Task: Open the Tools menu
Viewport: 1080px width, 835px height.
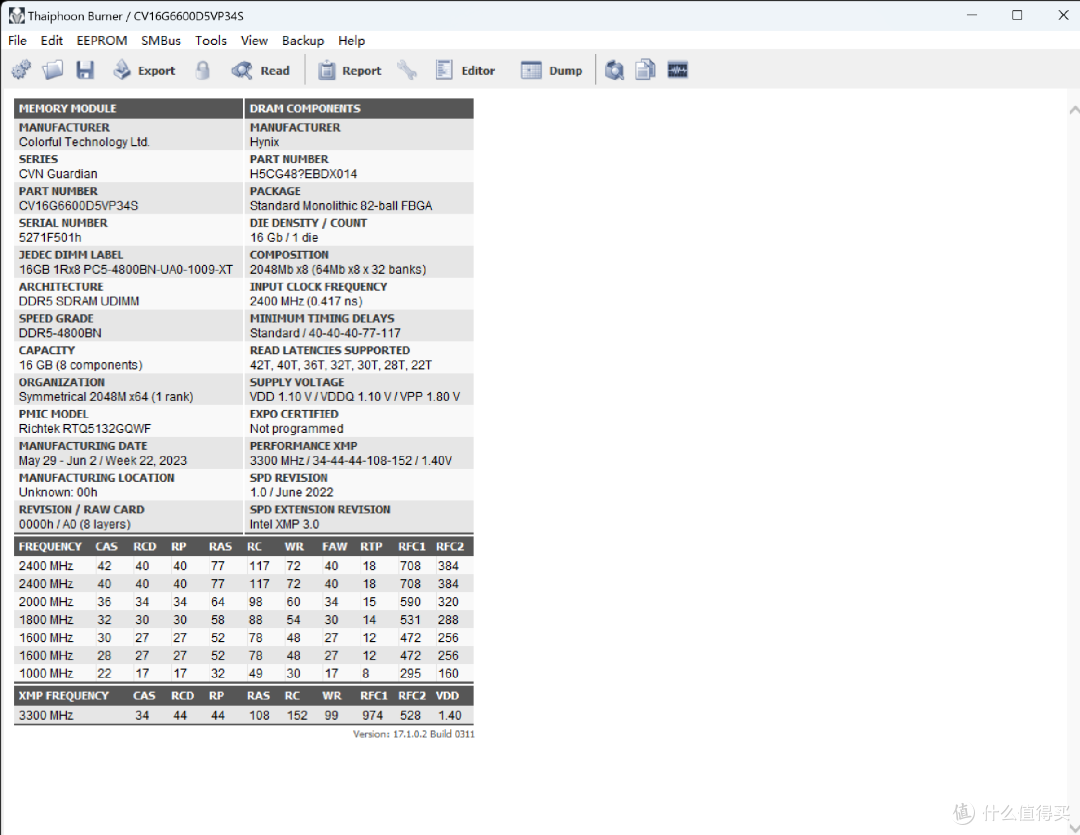Action: (211, 41)
